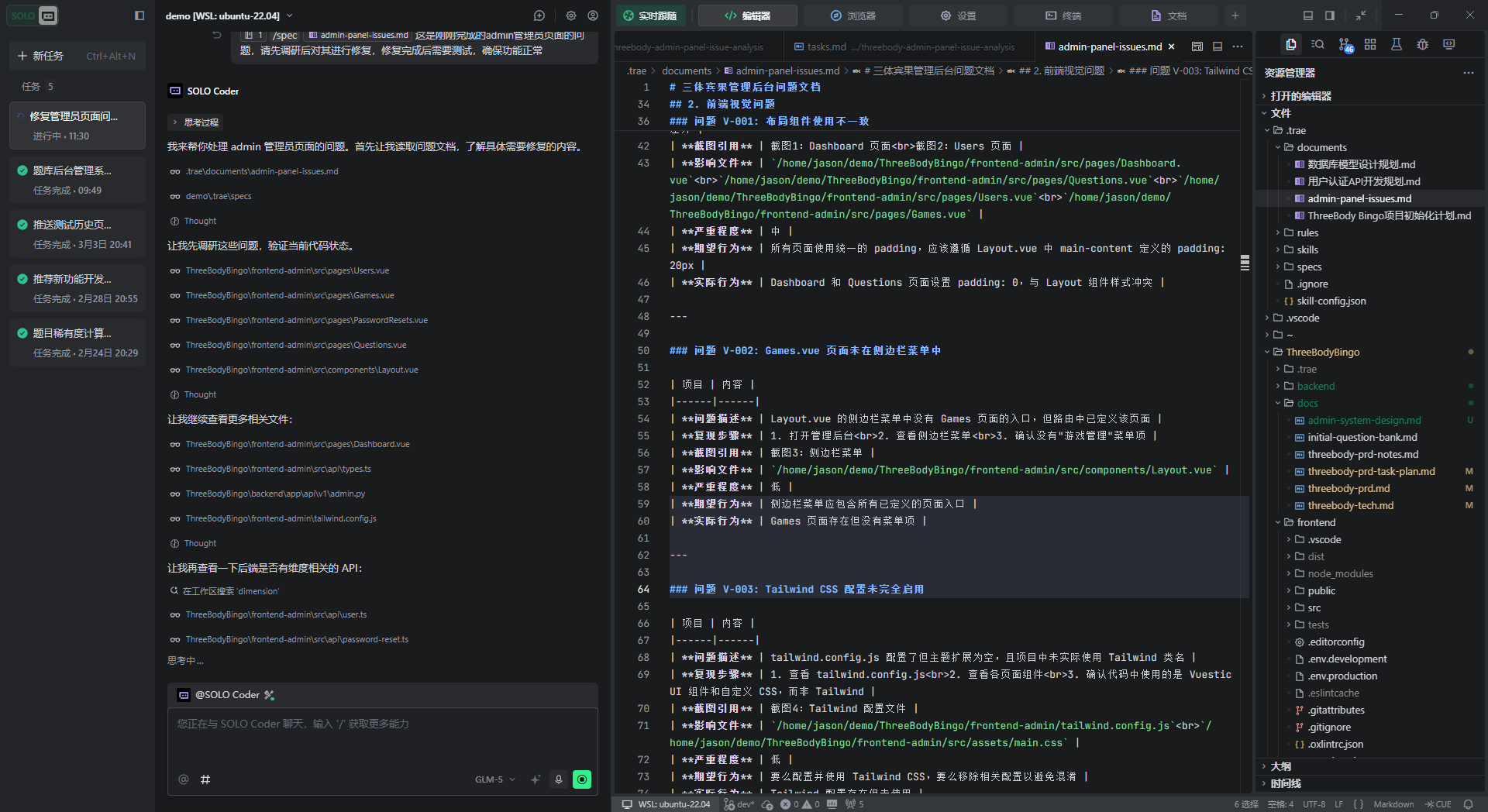Image resolution: width=1488 pixels, height=812 pixels.
Task: Open the Layout.vue file link in chat
Action: point(301,370)
